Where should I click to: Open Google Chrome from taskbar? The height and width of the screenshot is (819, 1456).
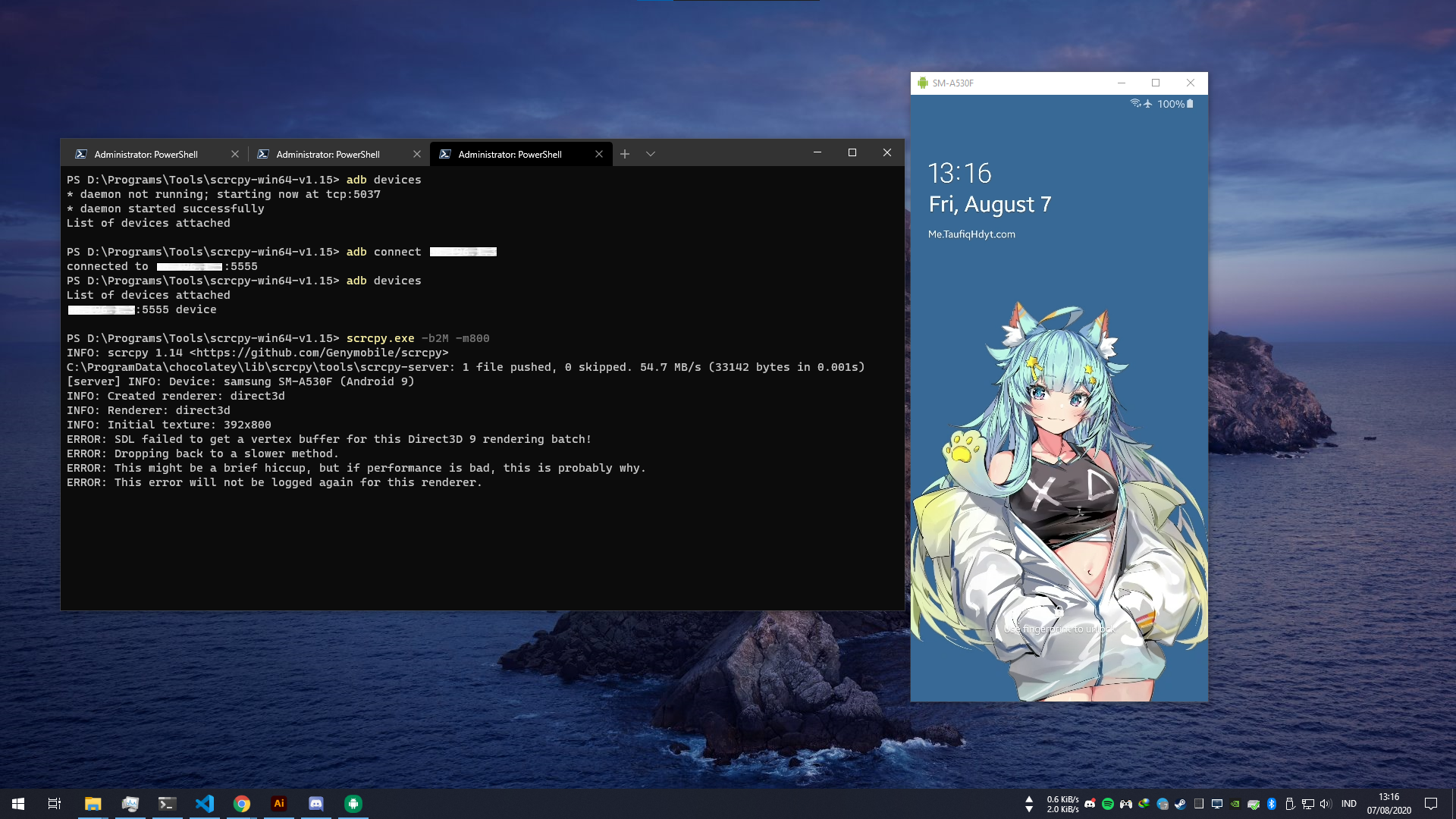pyautogui.click(x=242, y=804)
